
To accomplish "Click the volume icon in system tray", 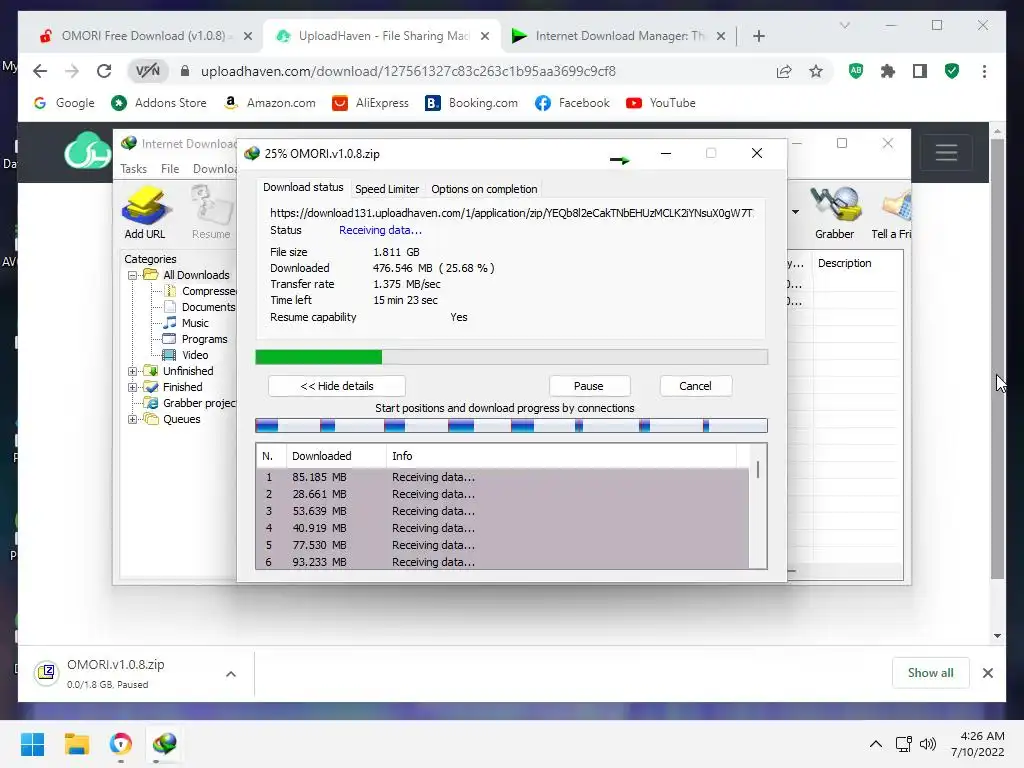I will coord(927,744).
